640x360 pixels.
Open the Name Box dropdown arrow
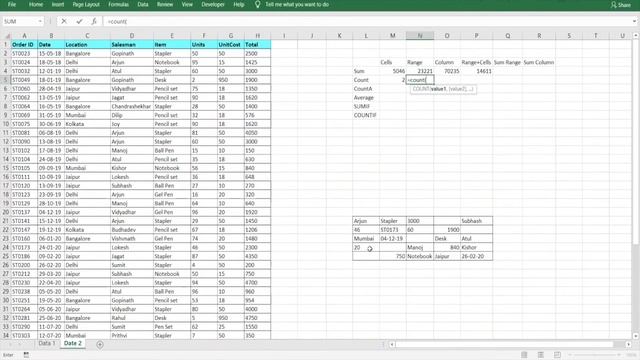tap(40, 21)
